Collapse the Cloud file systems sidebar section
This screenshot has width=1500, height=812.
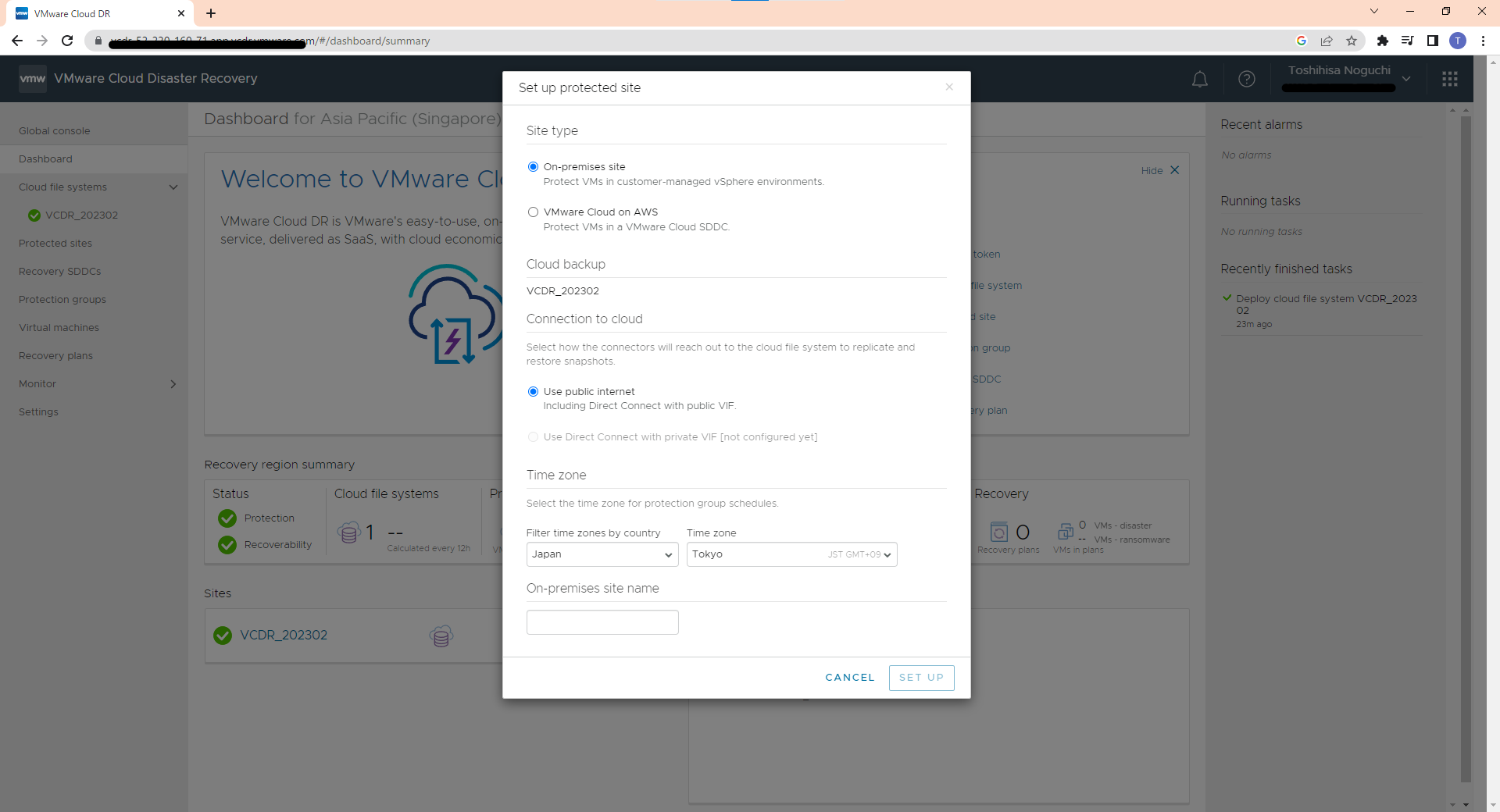[173, 187]
